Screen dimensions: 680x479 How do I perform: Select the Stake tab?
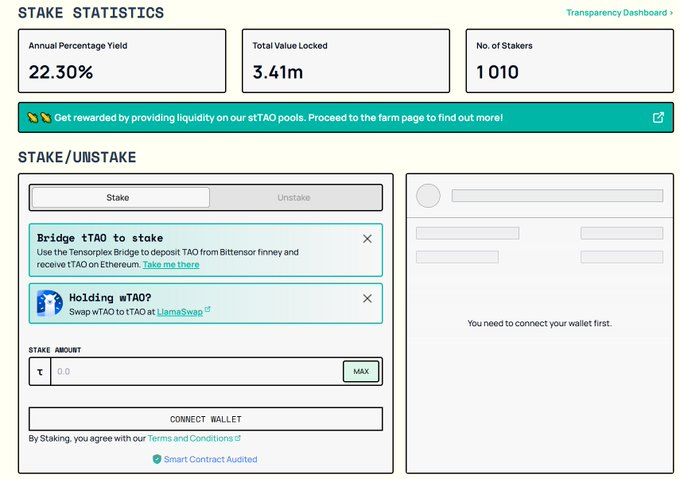(121, 198)
